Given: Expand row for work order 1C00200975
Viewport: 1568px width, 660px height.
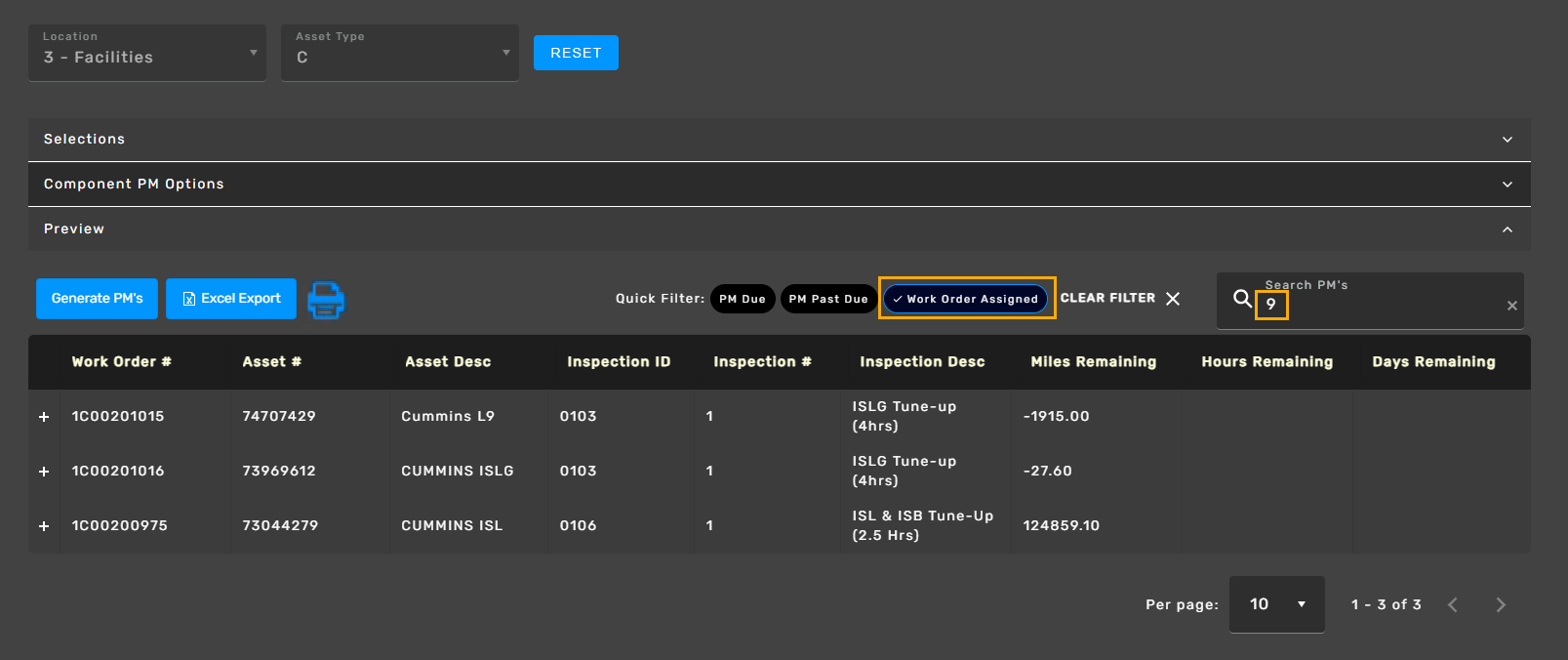Looking at the screenshot, I should pyautogui.click(x=44, y=526).
